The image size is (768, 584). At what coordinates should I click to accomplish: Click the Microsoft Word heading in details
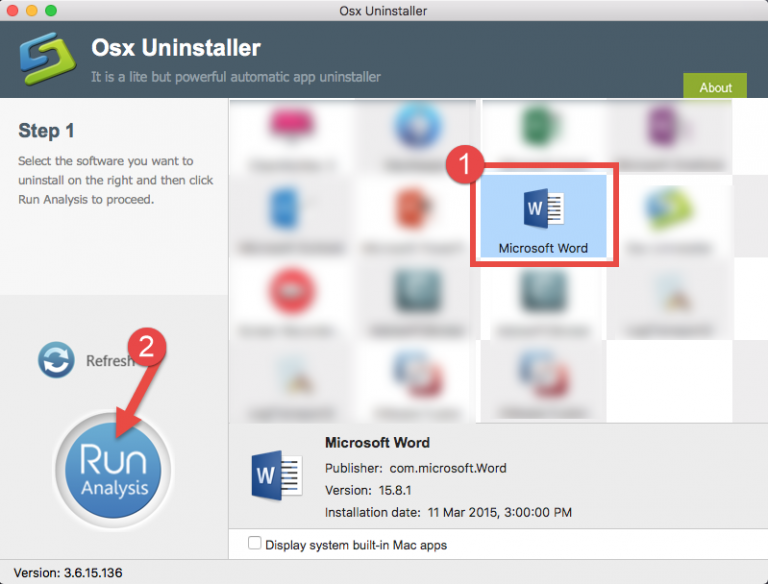click(377, 442)
